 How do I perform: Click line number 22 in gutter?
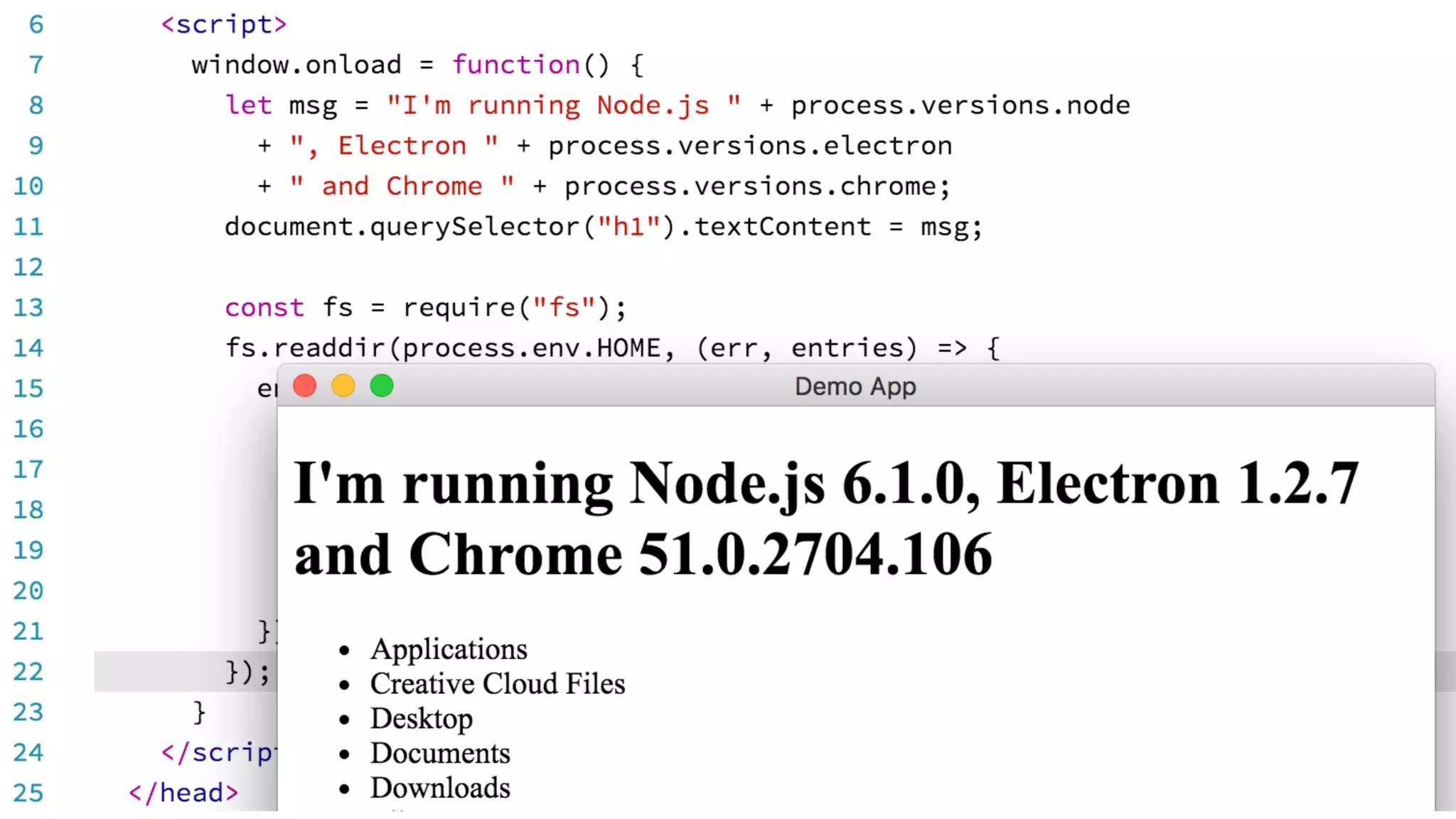[x=28, y=672]
